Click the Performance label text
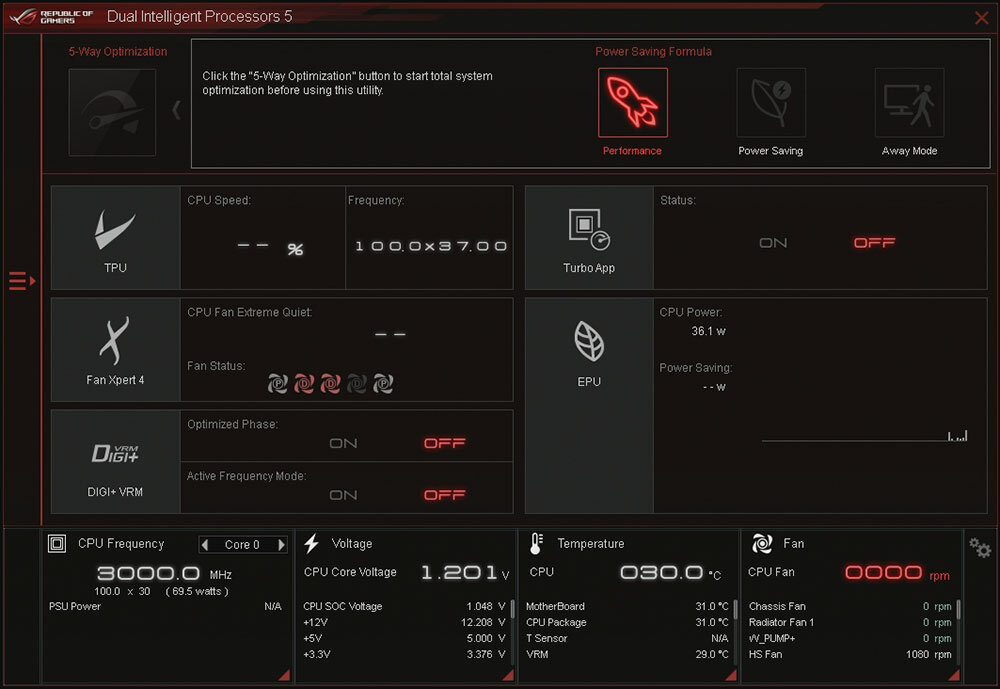The height and width of the screenshot is (689, 1000). pyautogui.click(x=632, y=151)
